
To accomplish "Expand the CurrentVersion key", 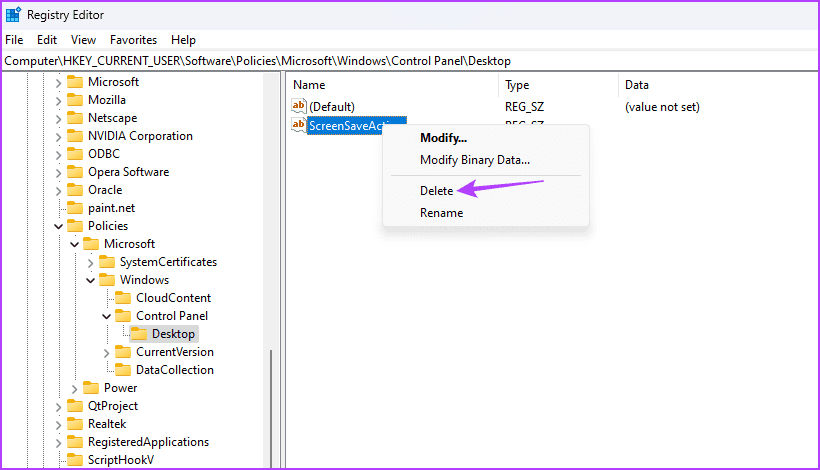I will click(x=107, y=353).
